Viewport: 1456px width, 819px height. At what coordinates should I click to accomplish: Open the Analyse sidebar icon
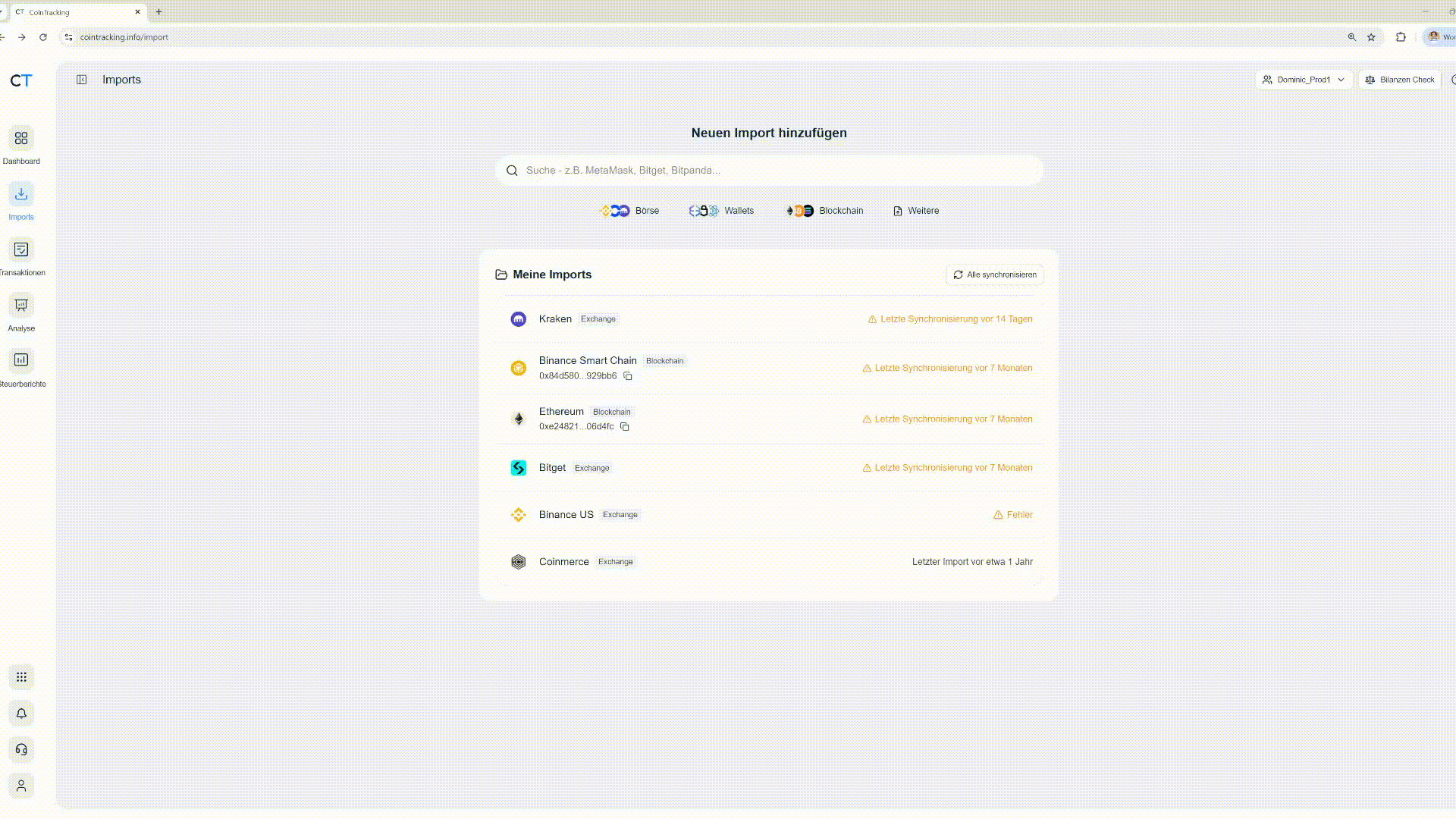point(21,305)
